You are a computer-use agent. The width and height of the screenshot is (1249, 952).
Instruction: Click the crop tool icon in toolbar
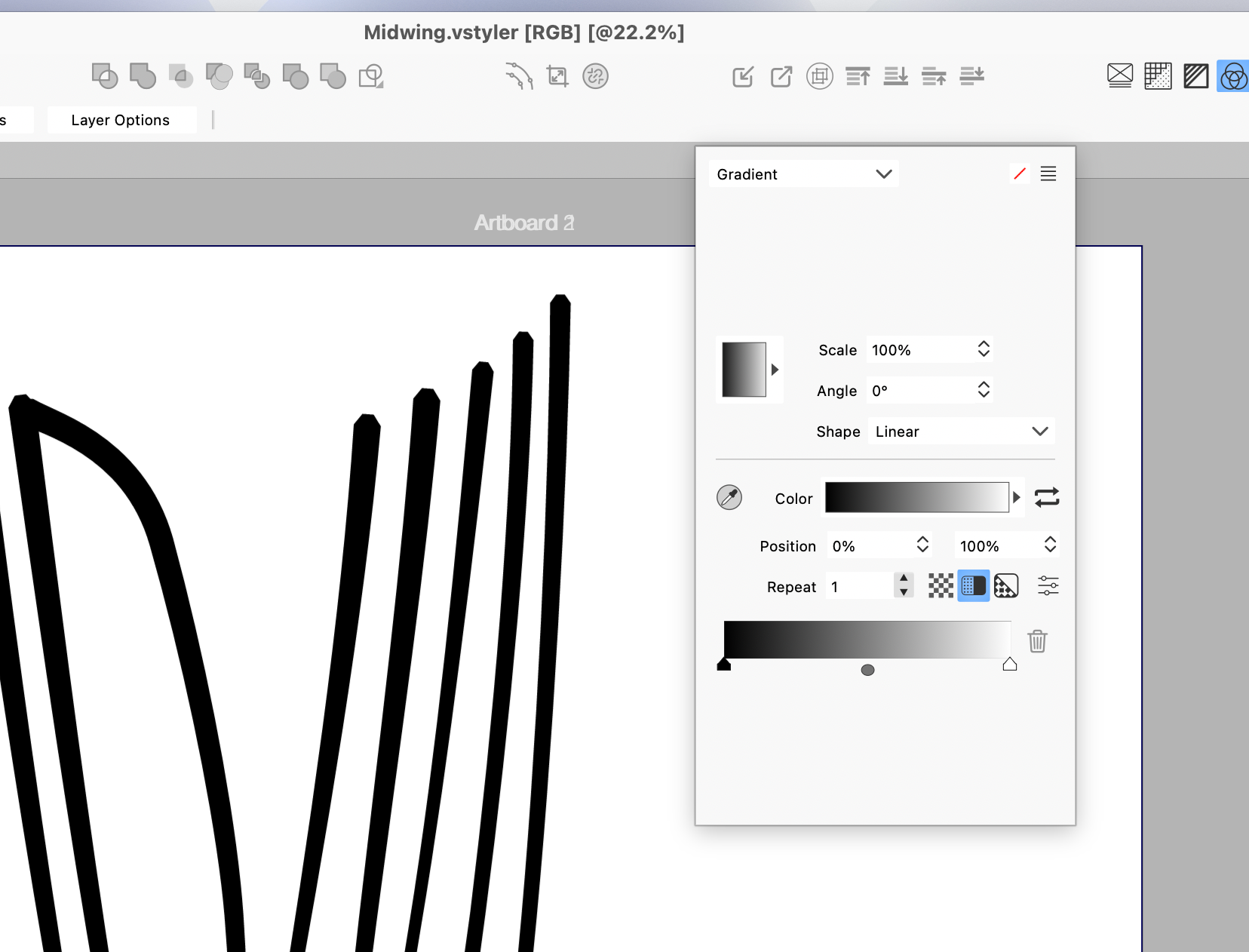557,76
